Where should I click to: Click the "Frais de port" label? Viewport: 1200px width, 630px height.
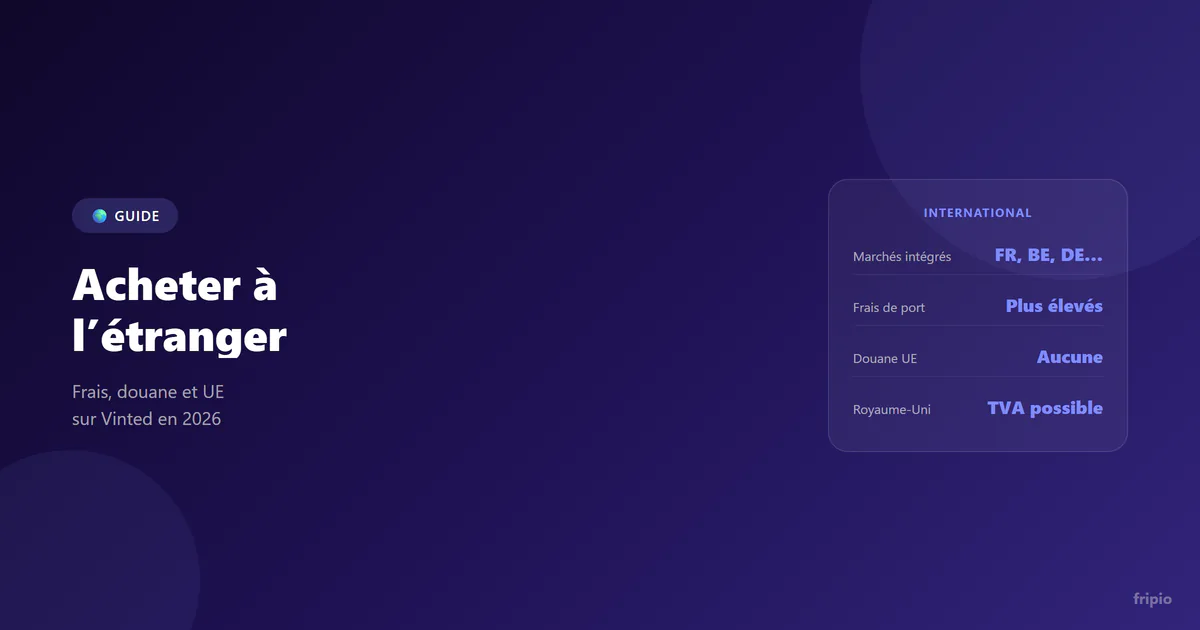pyautogui.click(x=889, y=308)
